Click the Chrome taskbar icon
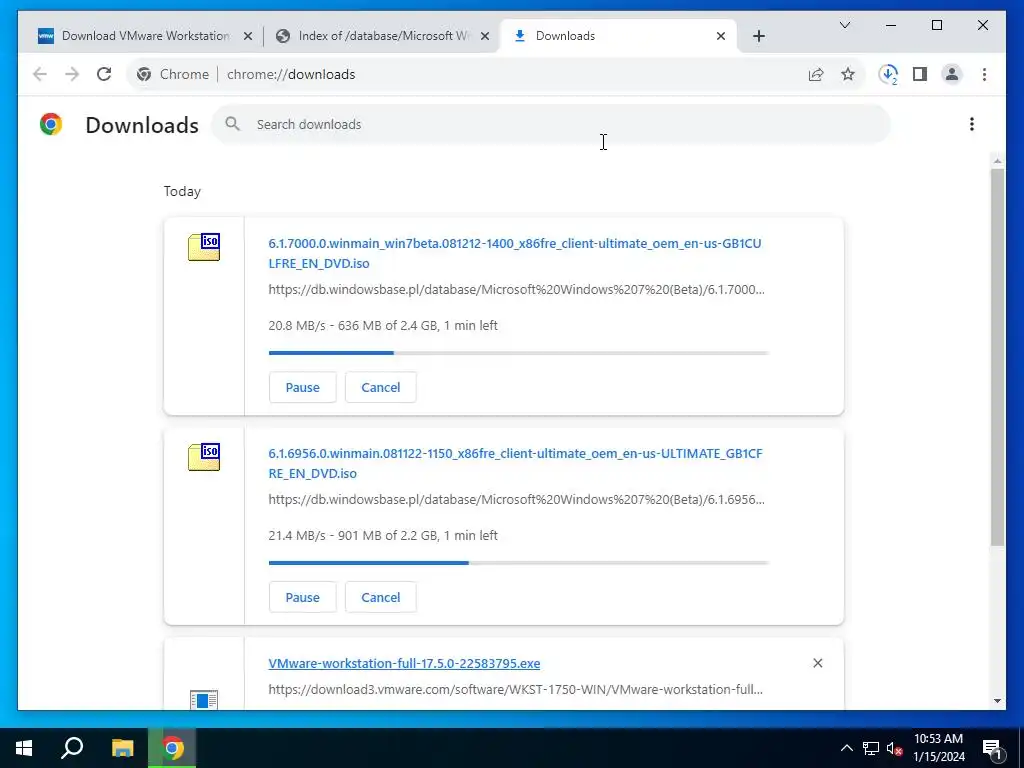The width and height of the screenshot is (1024, 768). point(172,748)
